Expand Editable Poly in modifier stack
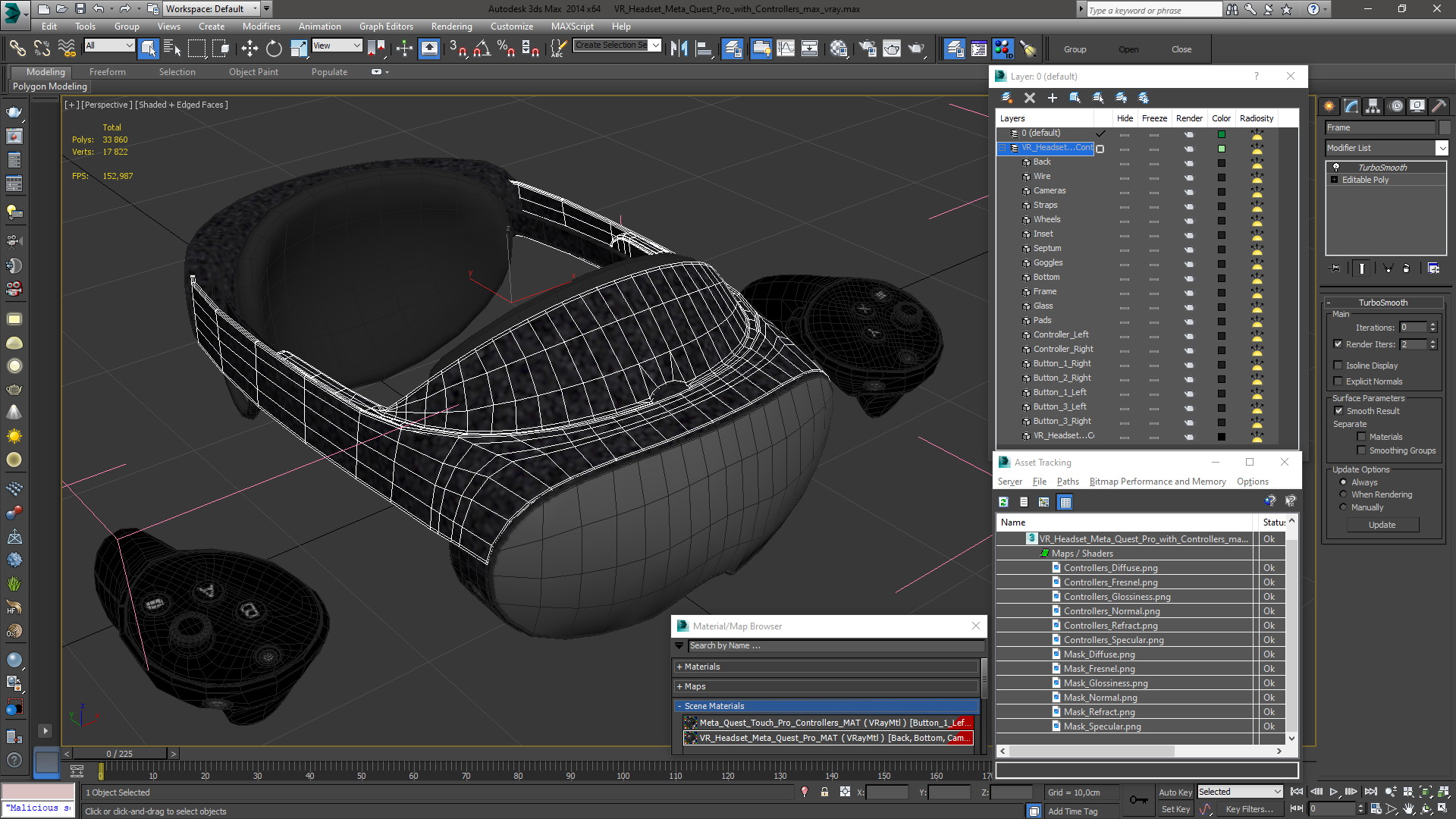The width and height of the screenshot is (1456, 819). tap(1334, 180)
